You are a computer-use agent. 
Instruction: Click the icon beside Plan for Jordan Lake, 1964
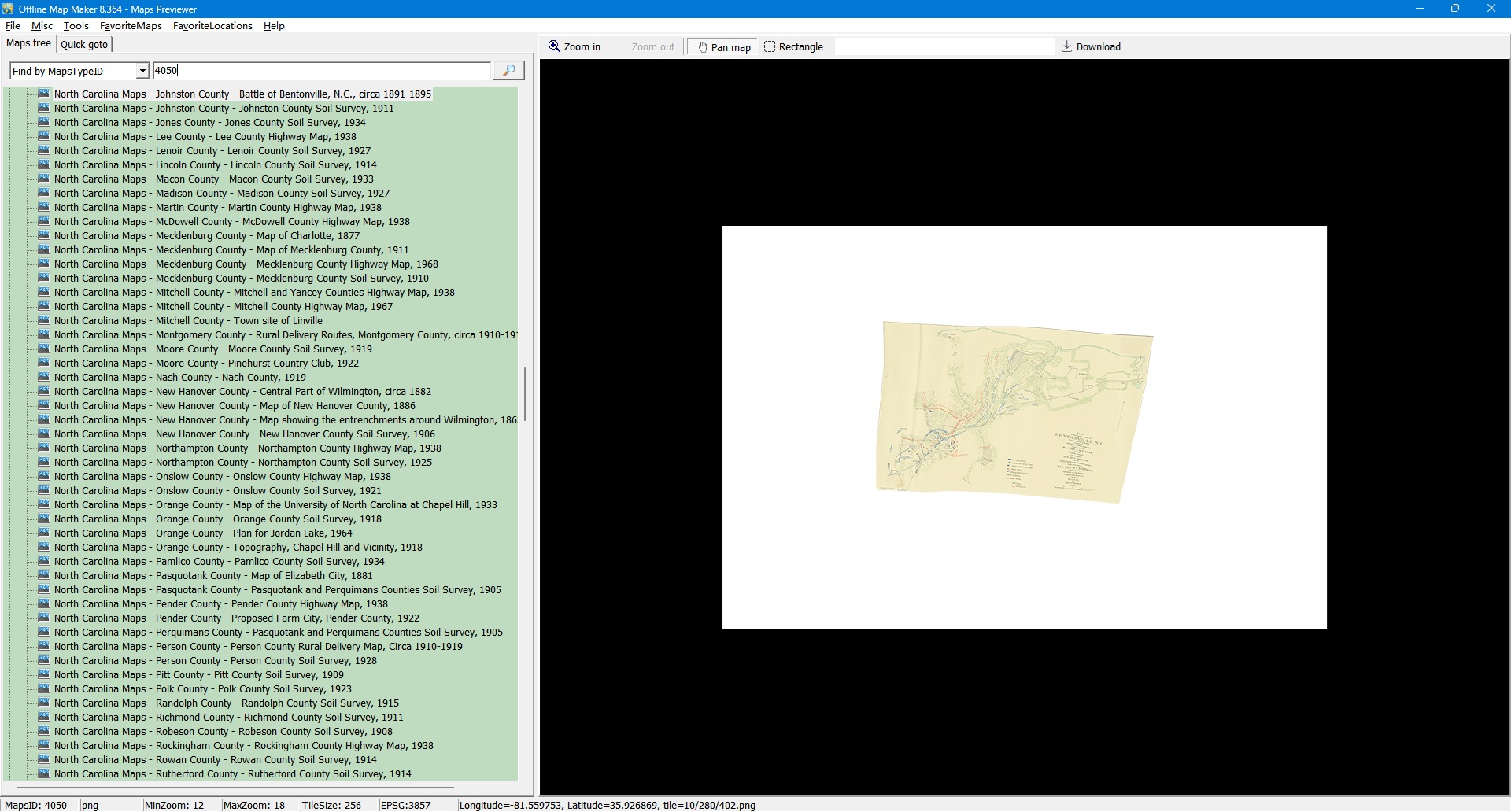pyautogui.click(x=45, y=533)
